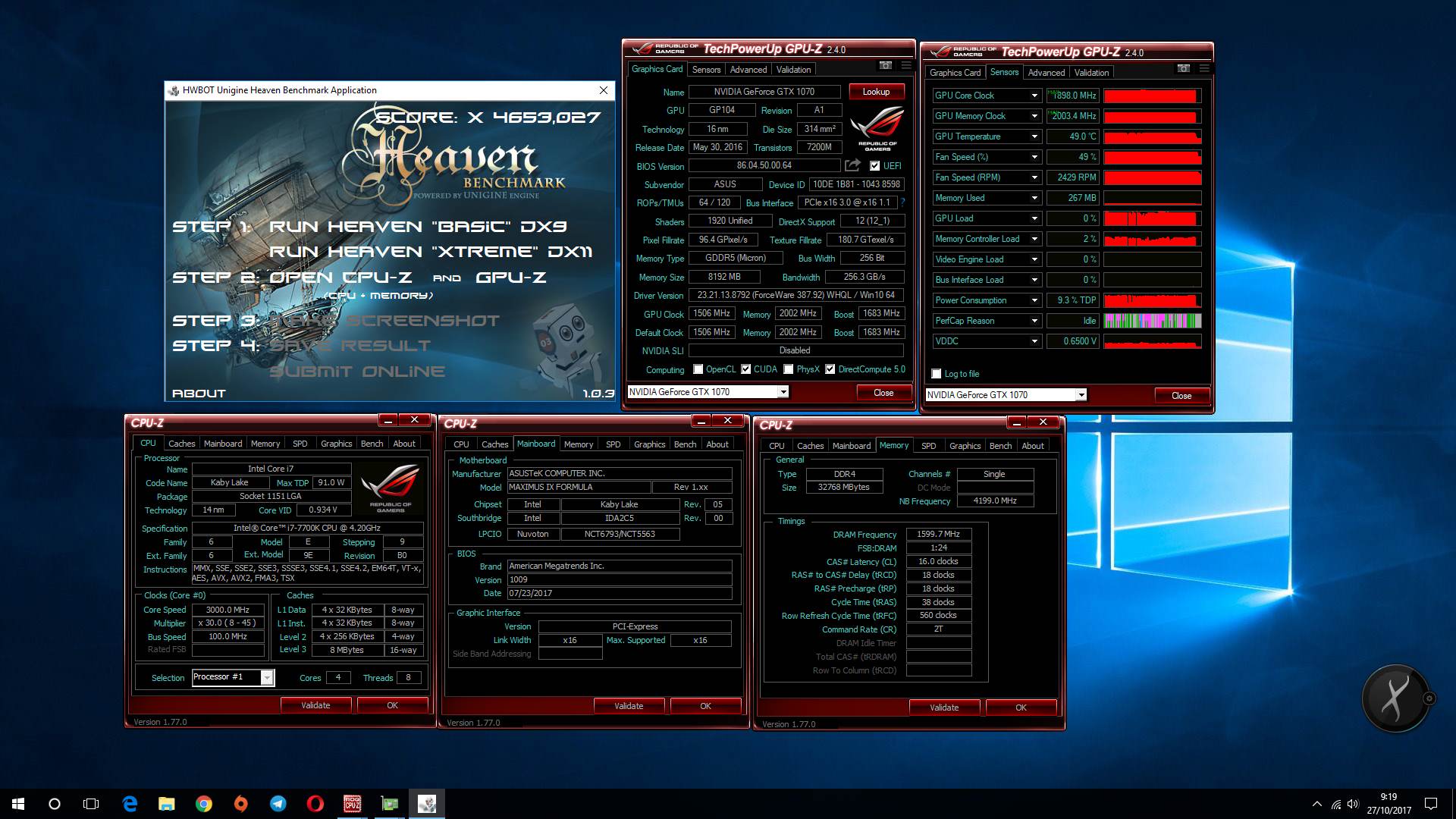This screenshot has height=819, width=1456.
Task: Switch to ROG CPU-Z taskbar icon
Action: [353, 804]
